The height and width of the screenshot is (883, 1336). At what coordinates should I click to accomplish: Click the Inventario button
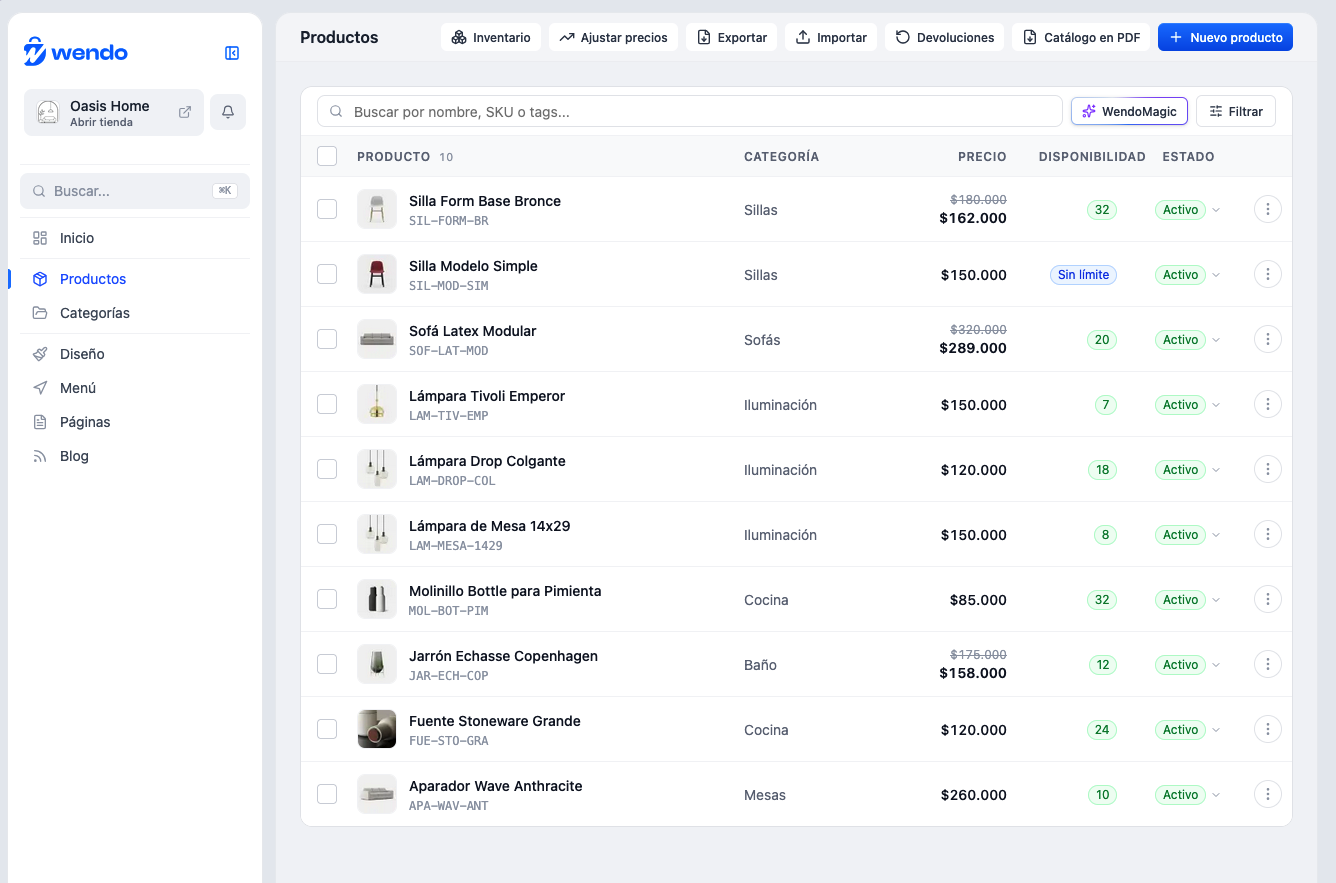click(x=491, y=37)
